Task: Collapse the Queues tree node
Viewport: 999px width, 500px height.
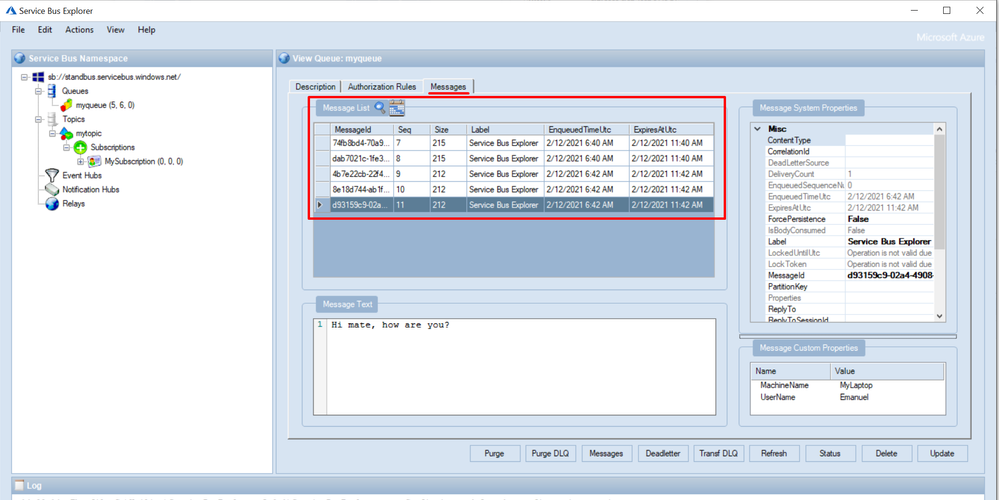Action: 39,91
